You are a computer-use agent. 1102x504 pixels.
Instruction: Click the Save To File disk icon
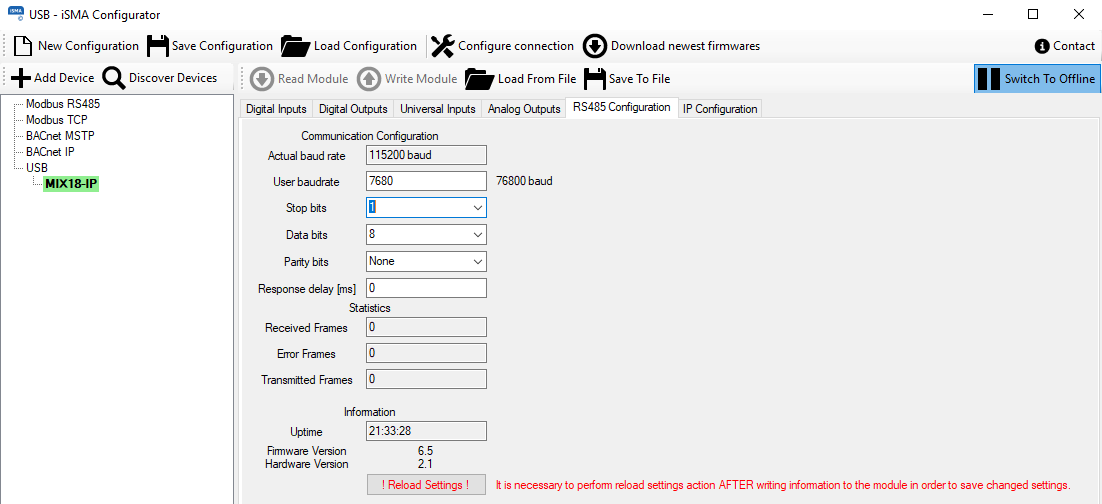click(x=595, y=79)
